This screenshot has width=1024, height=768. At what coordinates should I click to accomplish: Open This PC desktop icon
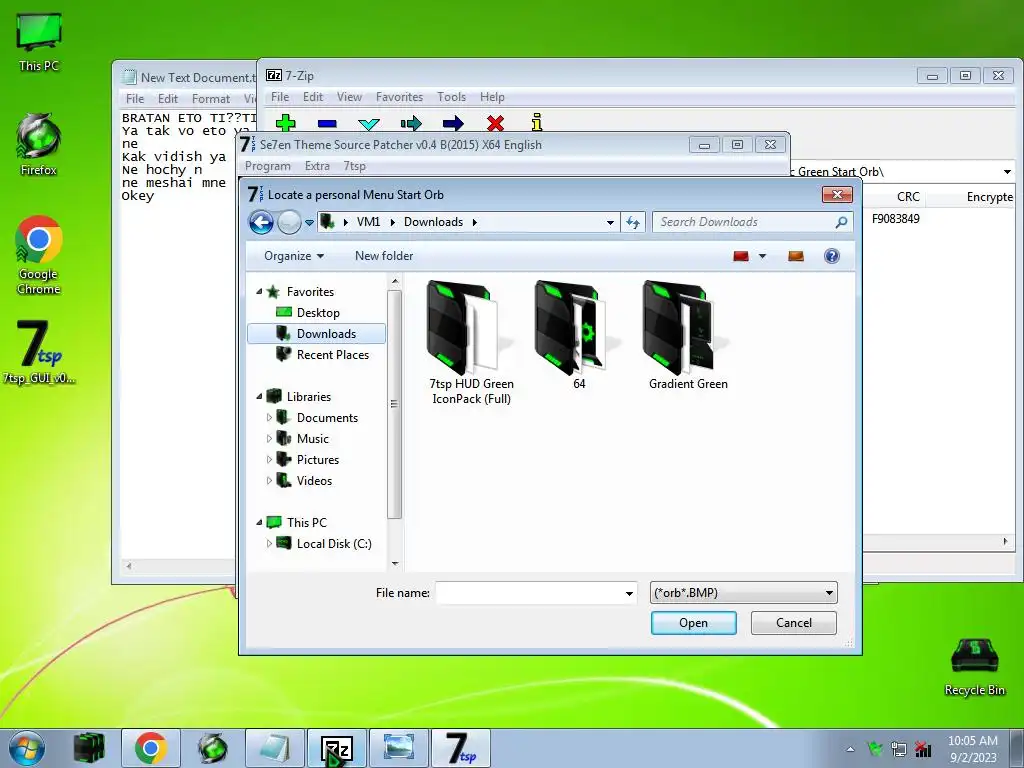pos(39,42)
